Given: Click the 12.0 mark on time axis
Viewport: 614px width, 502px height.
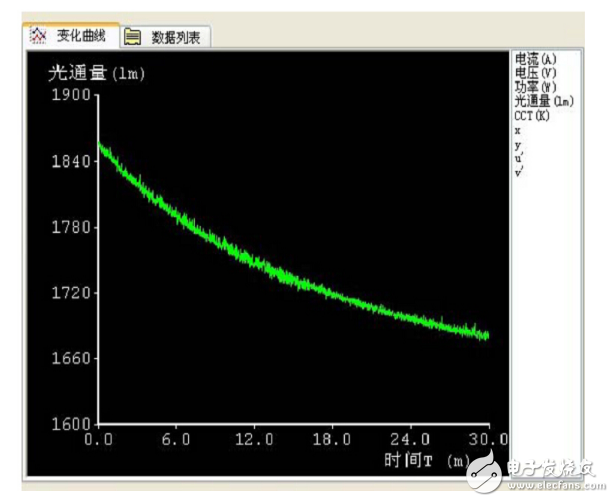Looking at the screenshot, I should 255,439.
